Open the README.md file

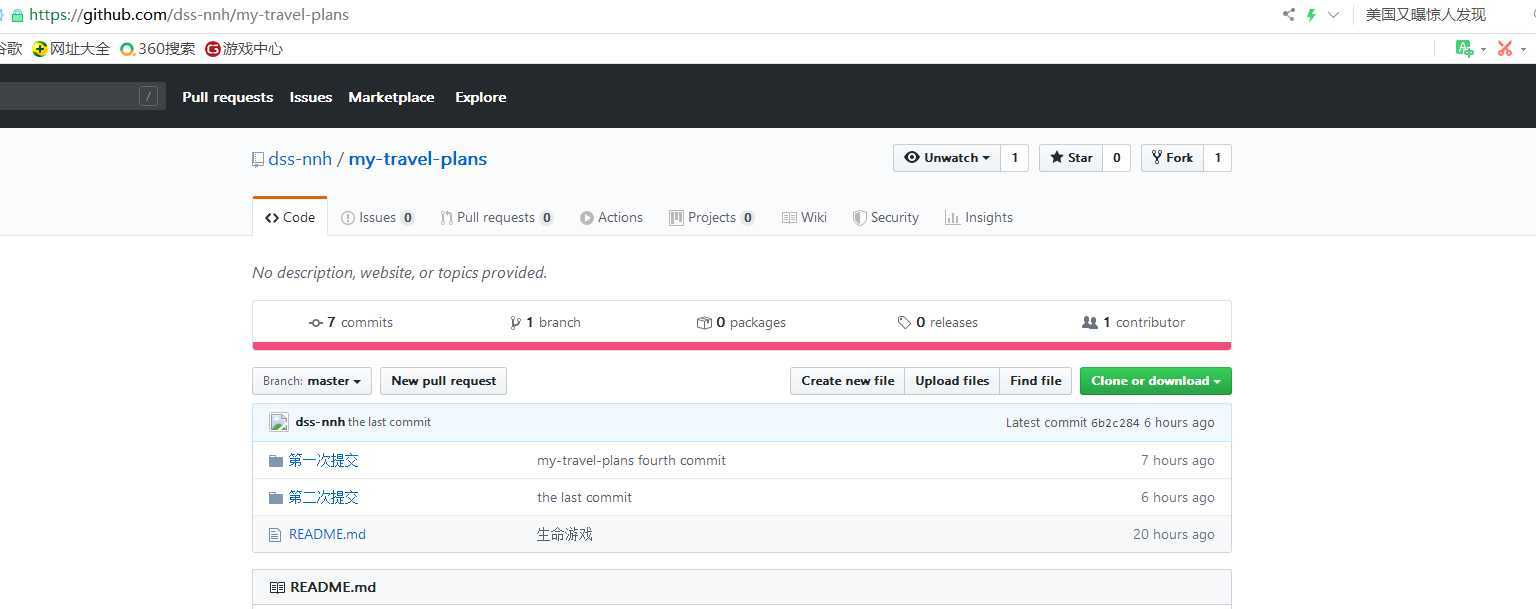tap(327, 534)
